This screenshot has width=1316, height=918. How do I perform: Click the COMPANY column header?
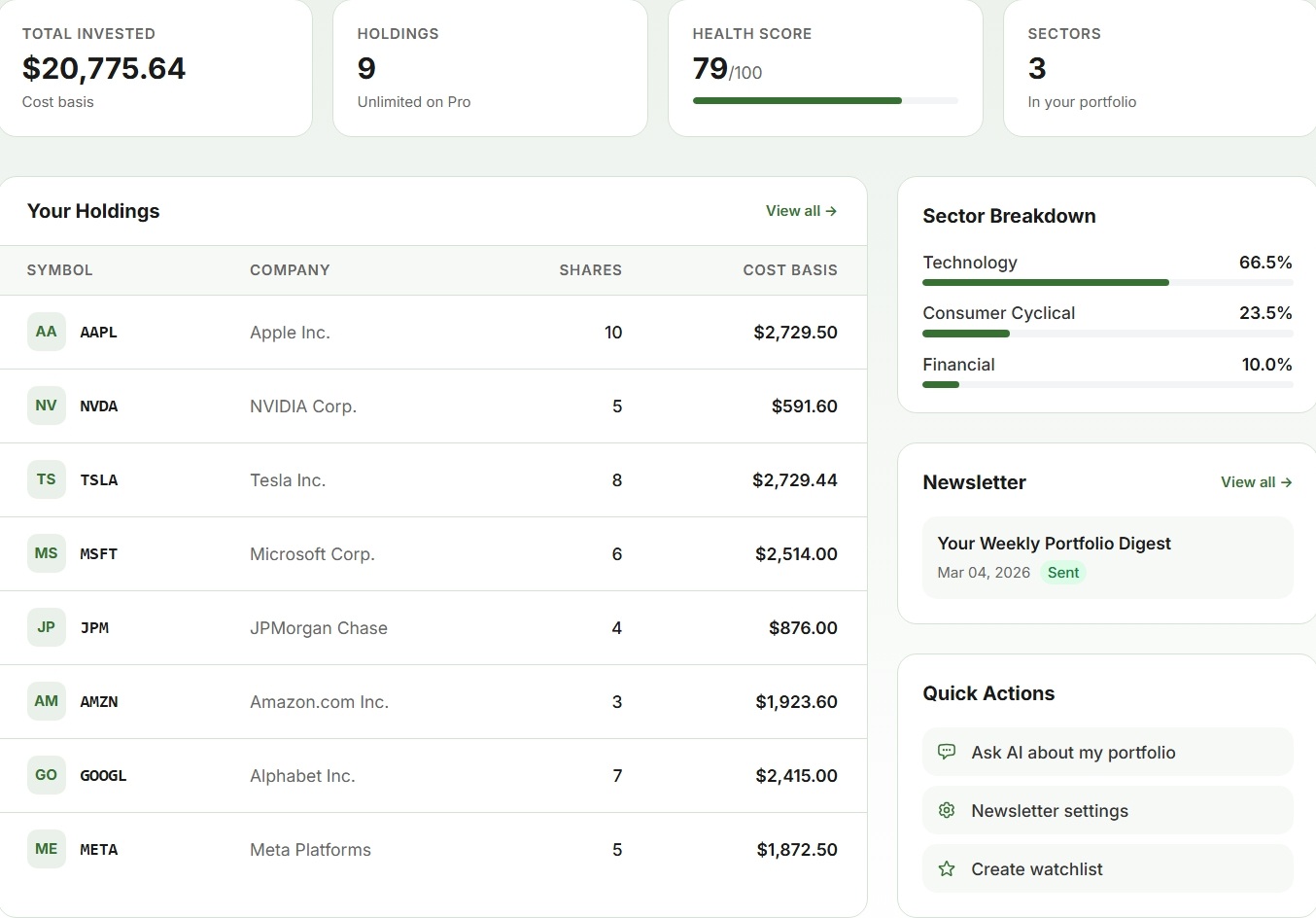pyautogui.click(x=290, y=270)
